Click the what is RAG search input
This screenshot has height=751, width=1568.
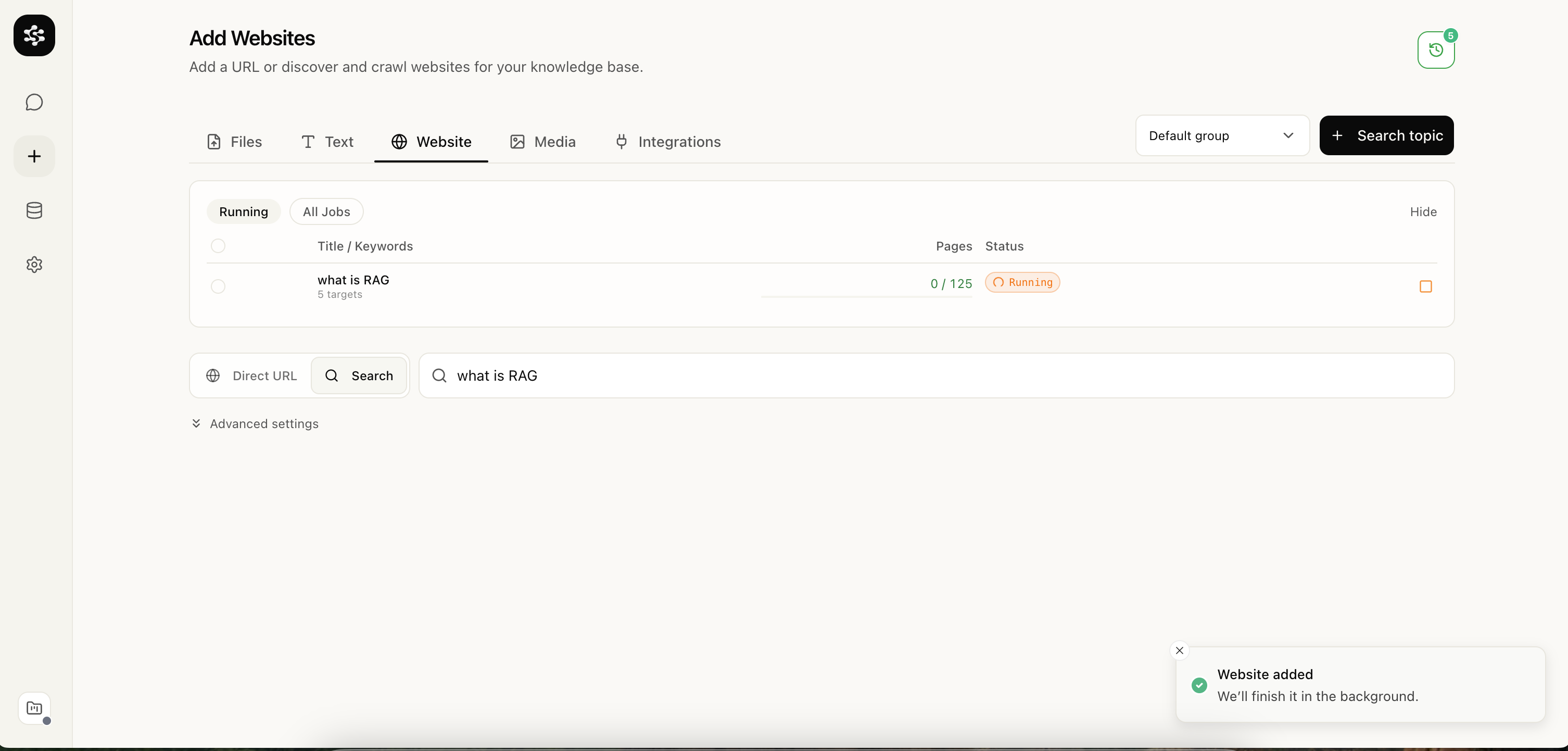(936, 376)
